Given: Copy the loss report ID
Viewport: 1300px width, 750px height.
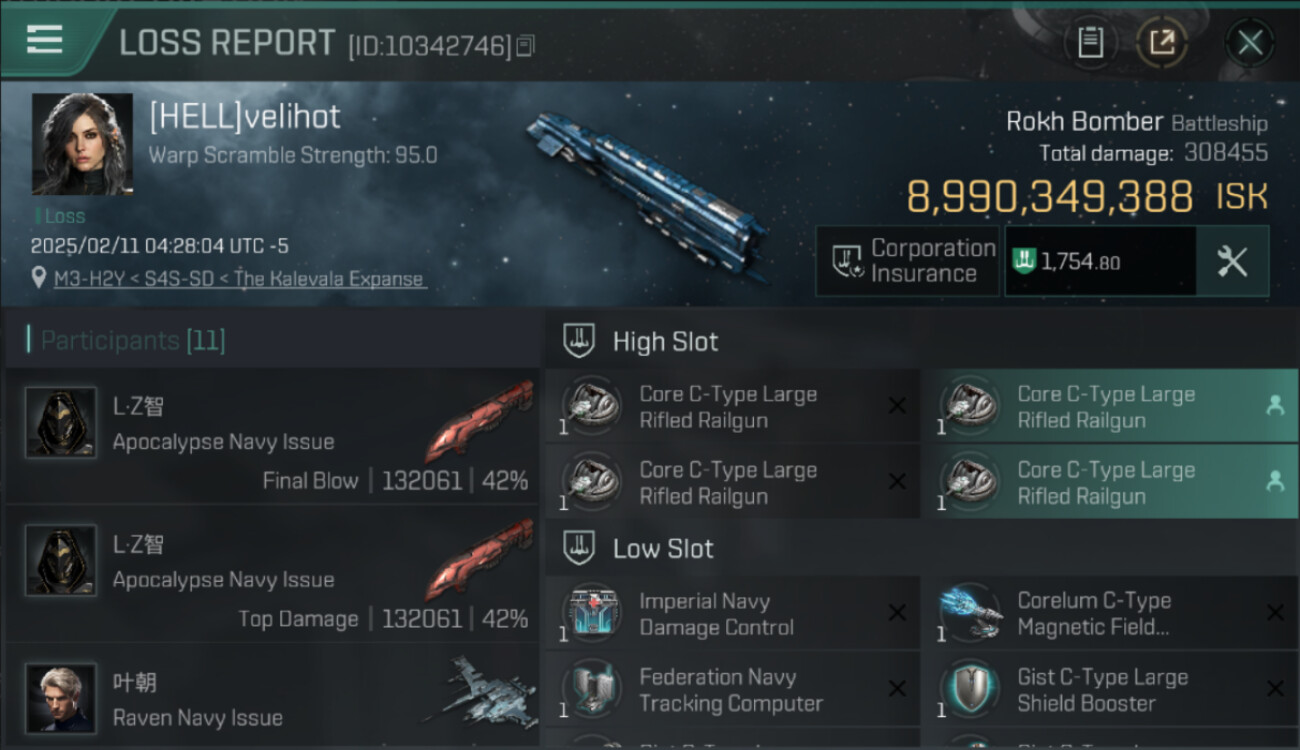Looking at the screenshot, I should 526,45.
